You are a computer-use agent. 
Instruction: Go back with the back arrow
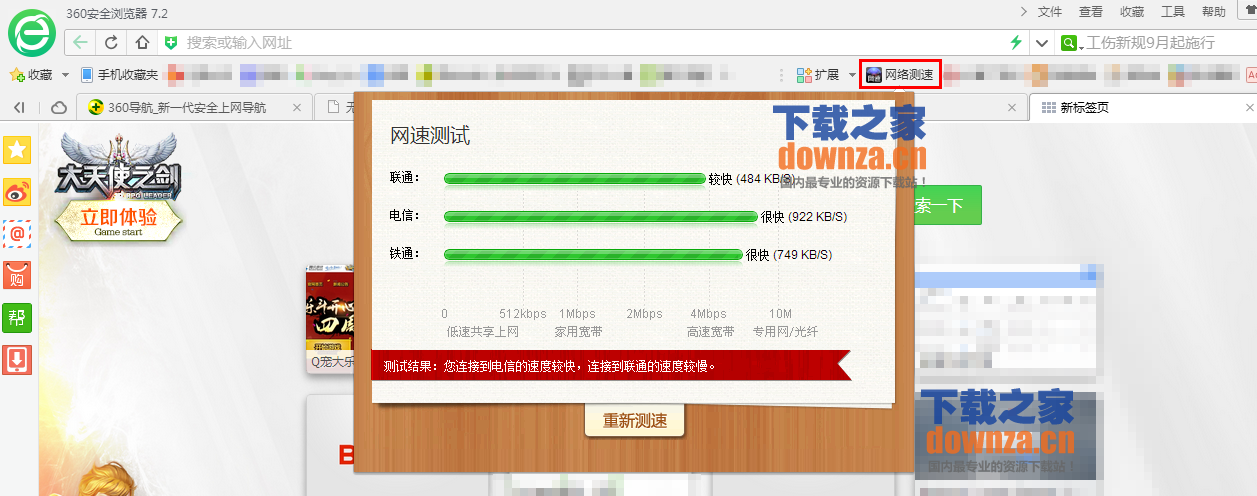[x=80, y=43]
